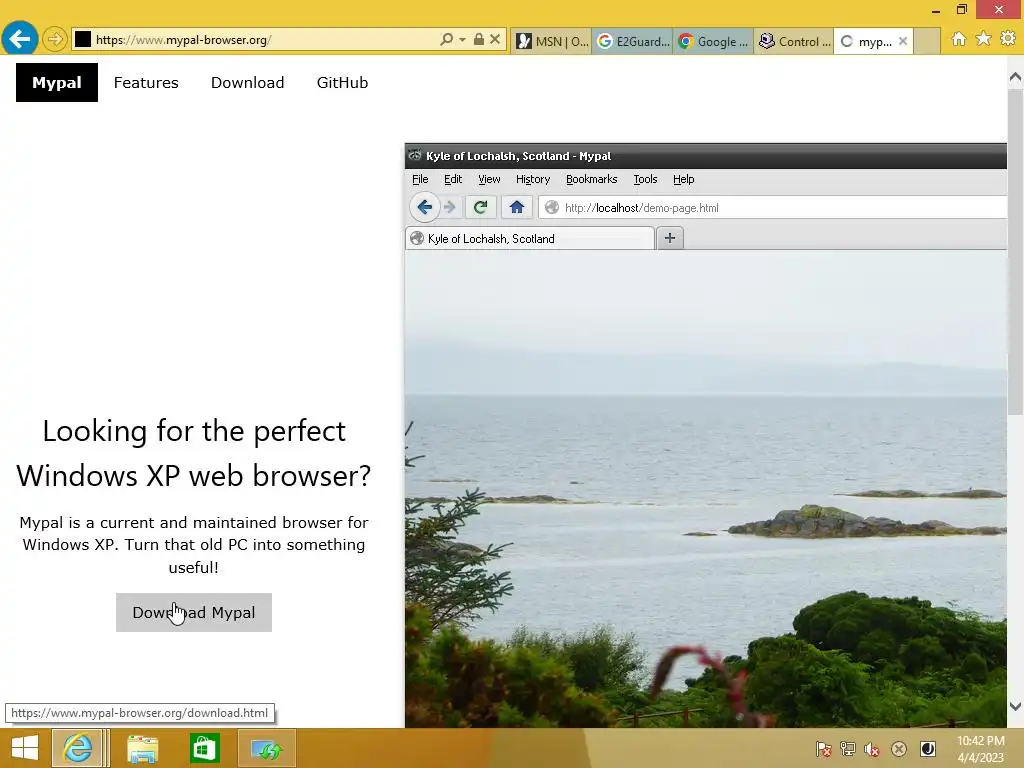Click the "Windows XP web browser?" heading text
Image resolution: width=1024 pixels, height=768 pixels.
click(x=194, y=475)
